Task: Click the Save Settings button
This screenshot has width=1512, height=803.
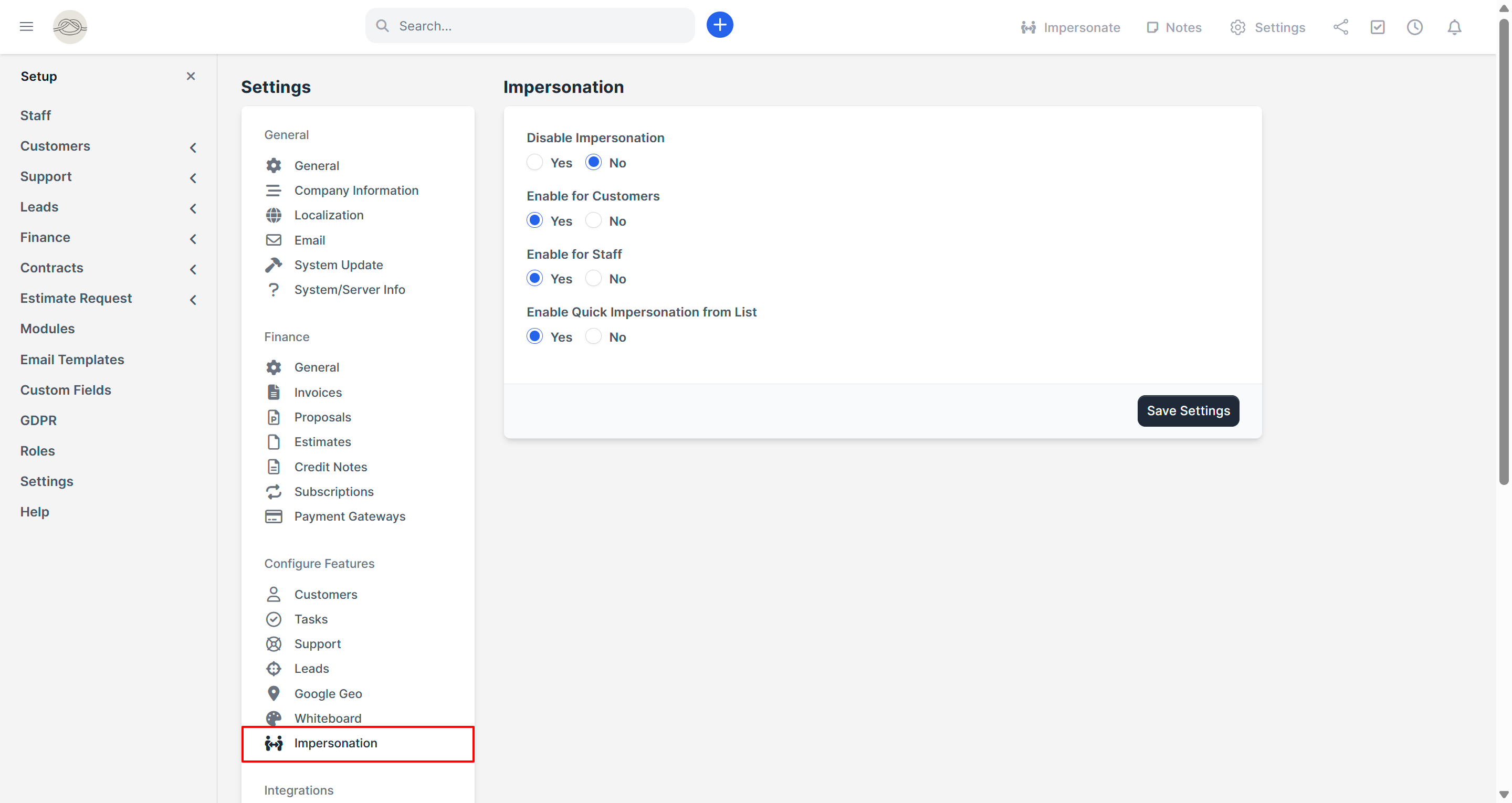Action: point(1188,410)
